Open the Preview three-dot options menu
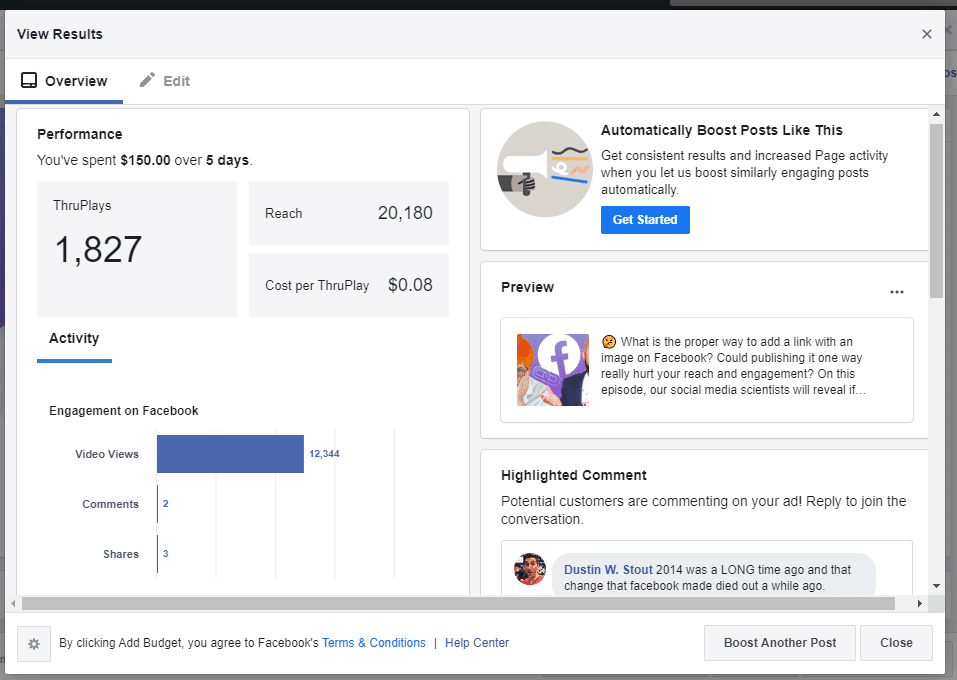The image size is (957, 680). [x=897, y=292]
